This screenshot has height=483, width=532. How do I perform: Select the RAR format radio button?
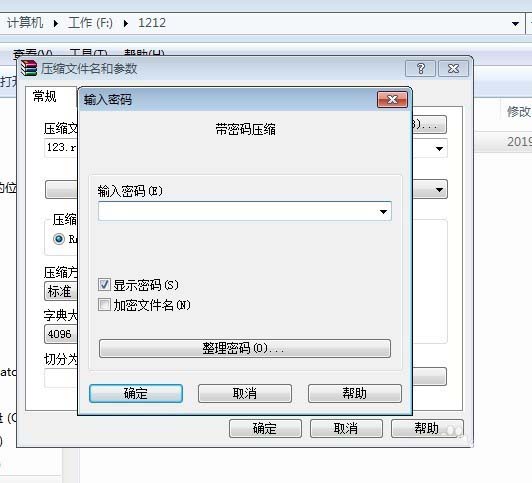(59, 239)
